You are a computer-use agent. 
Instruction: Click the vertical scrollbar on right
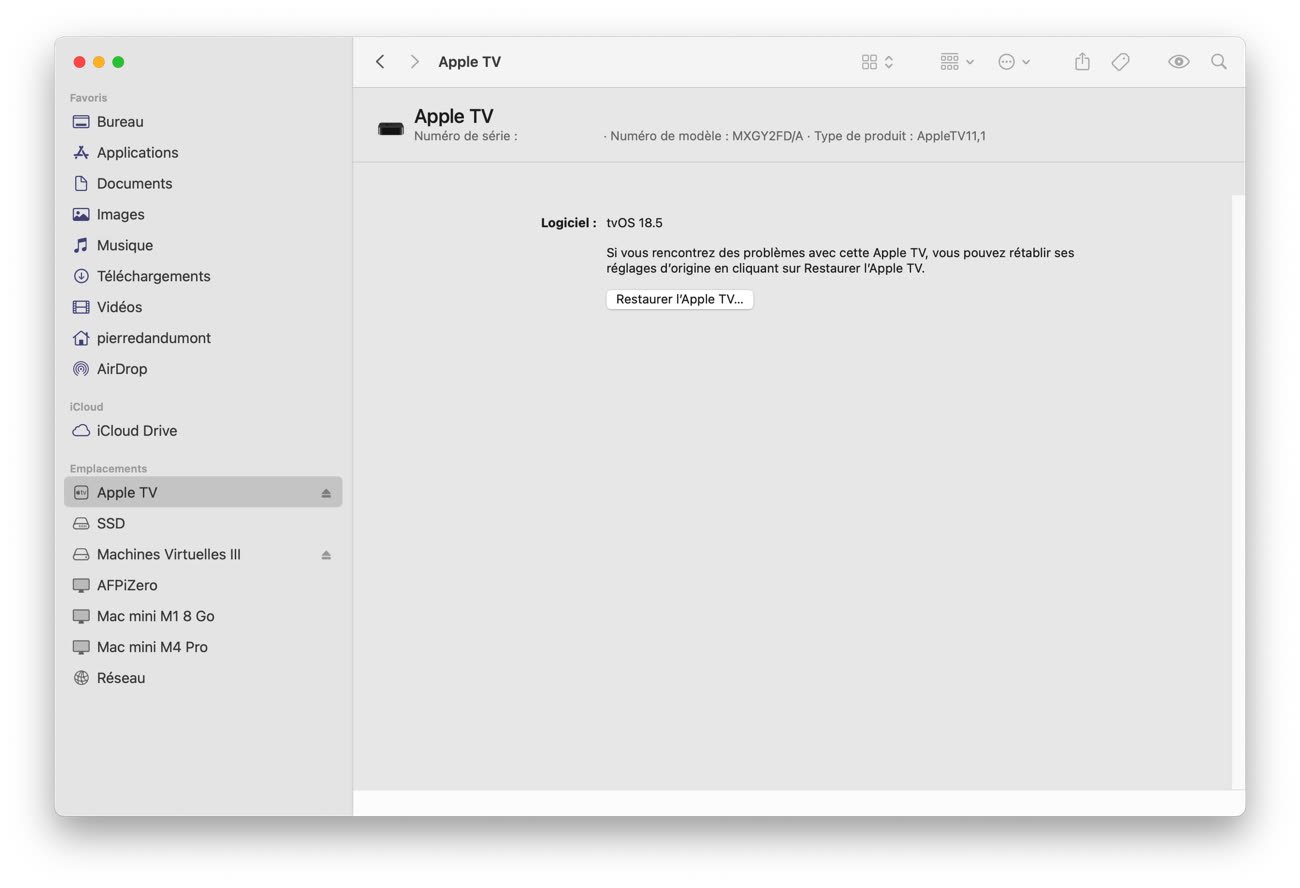1238,490
